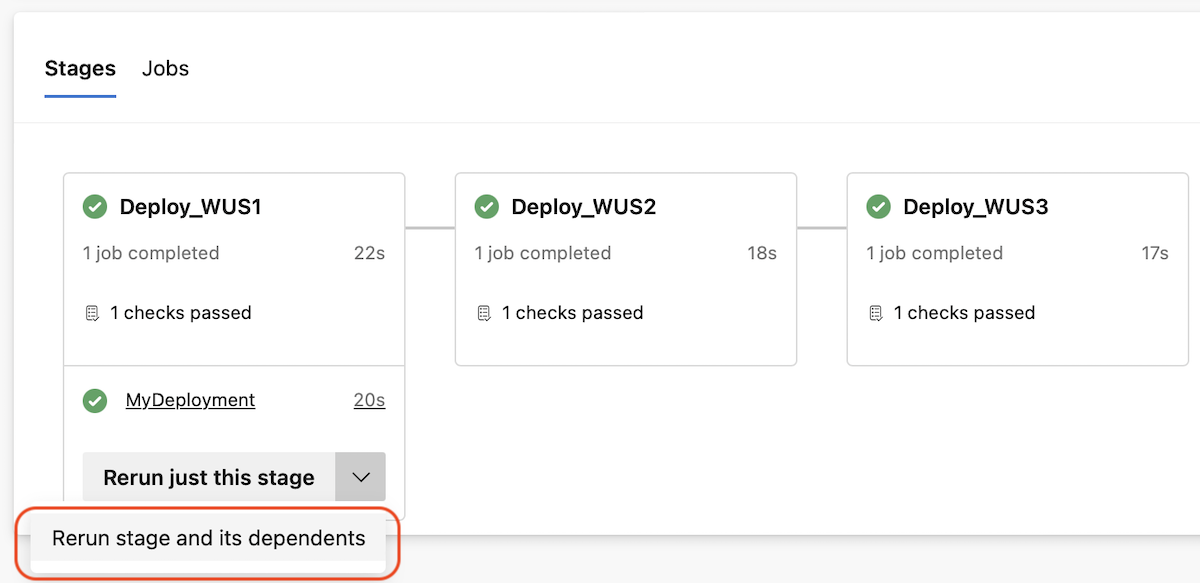Click Deploy_WUS2 green success check icon

(487, 207)
